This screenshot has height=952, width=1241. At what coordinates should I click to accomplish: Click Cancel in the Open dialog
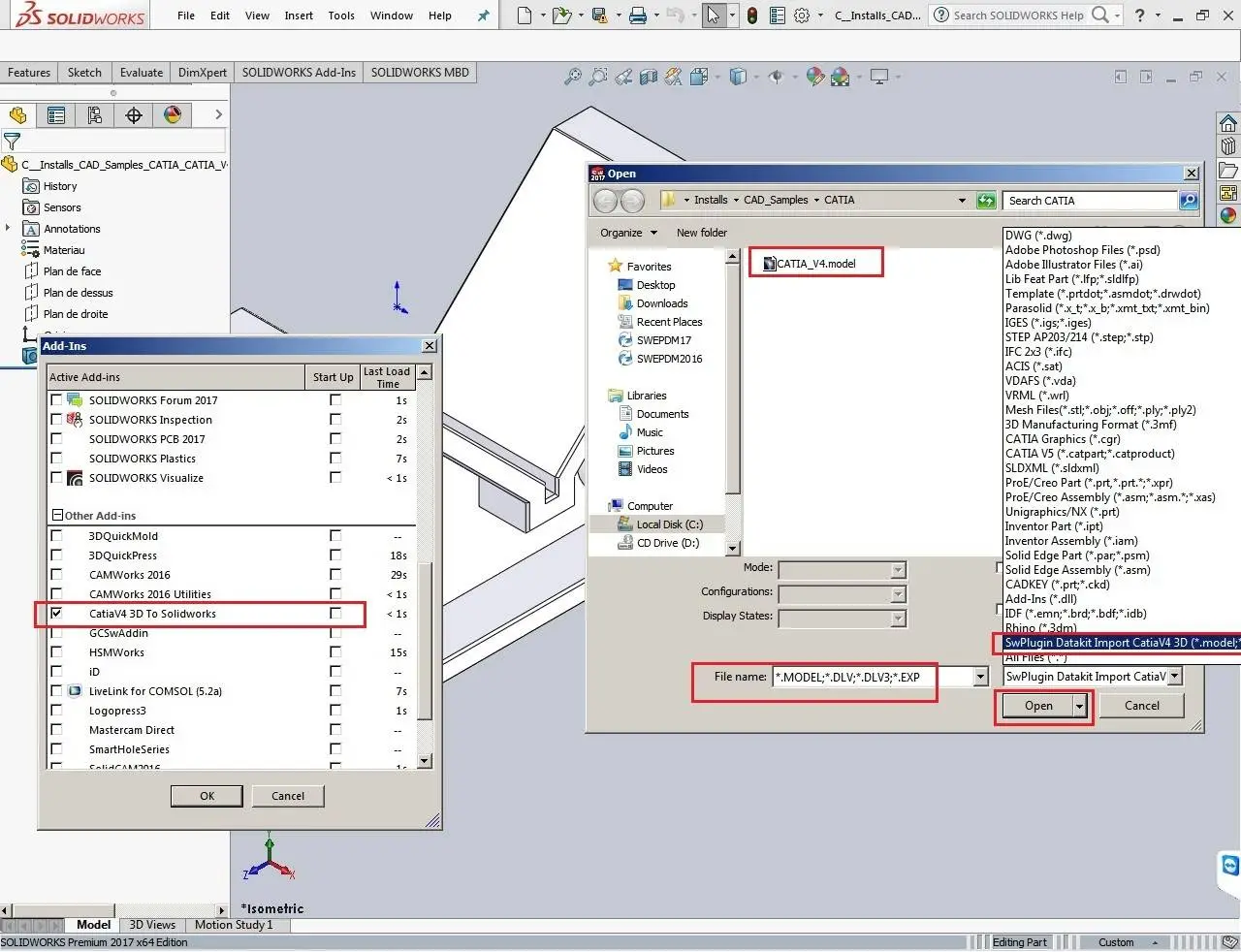(x=1142, y=706)
